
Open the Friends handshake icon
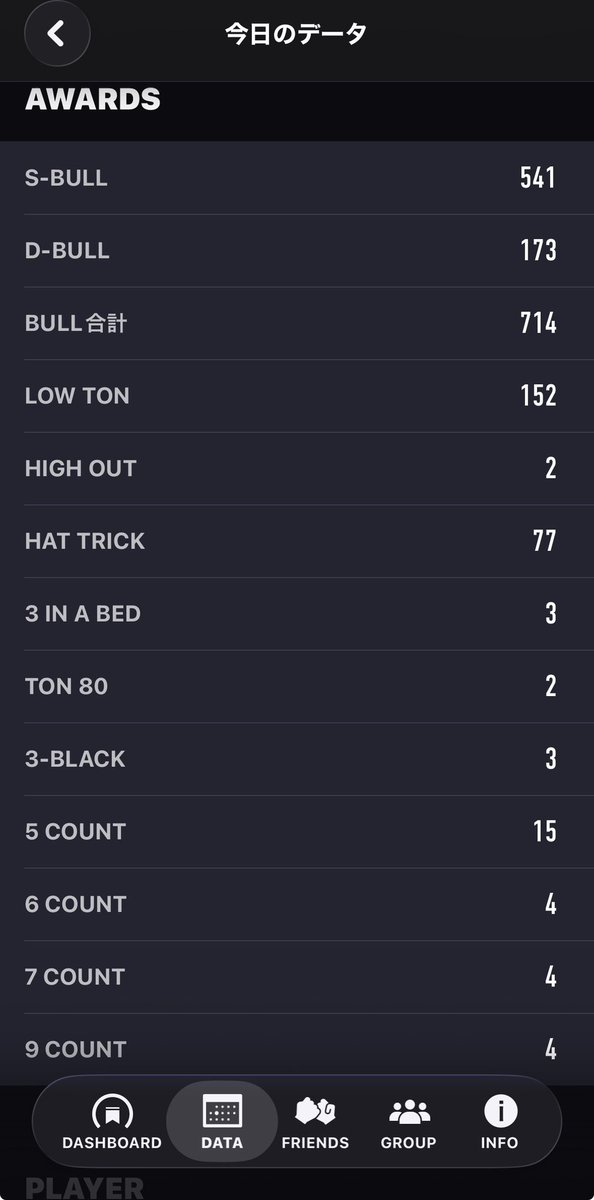(x=315, y=1111)
